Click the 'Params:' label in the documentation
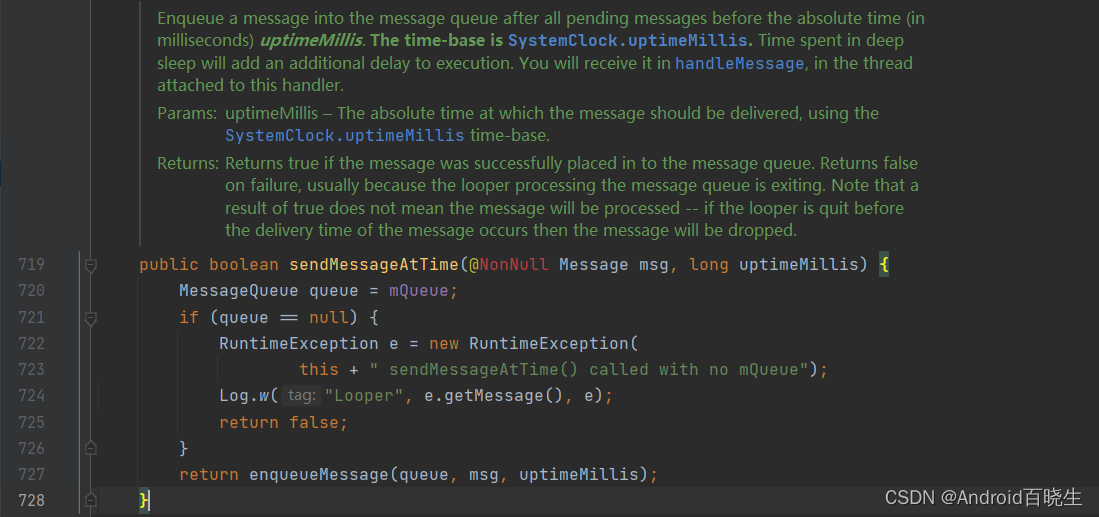Viewport: 1099px width, 517px height. (187, 113)
